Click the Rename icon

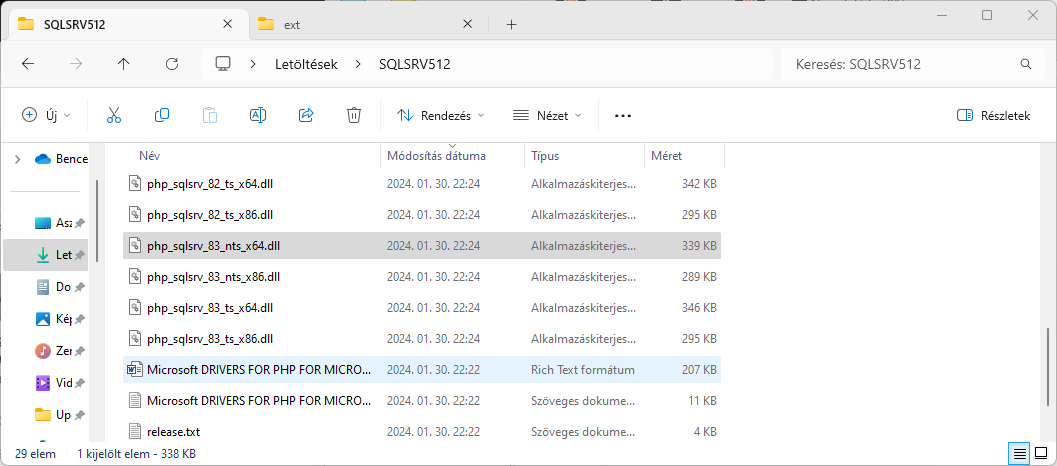pyautogui.click(x=258, y=115)
